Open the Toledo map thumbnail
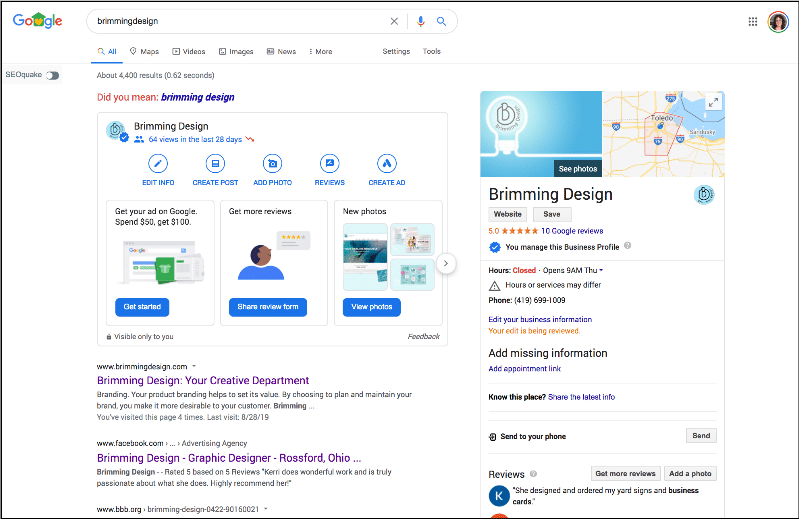799x519 pixels. click(x=663, y=134)
